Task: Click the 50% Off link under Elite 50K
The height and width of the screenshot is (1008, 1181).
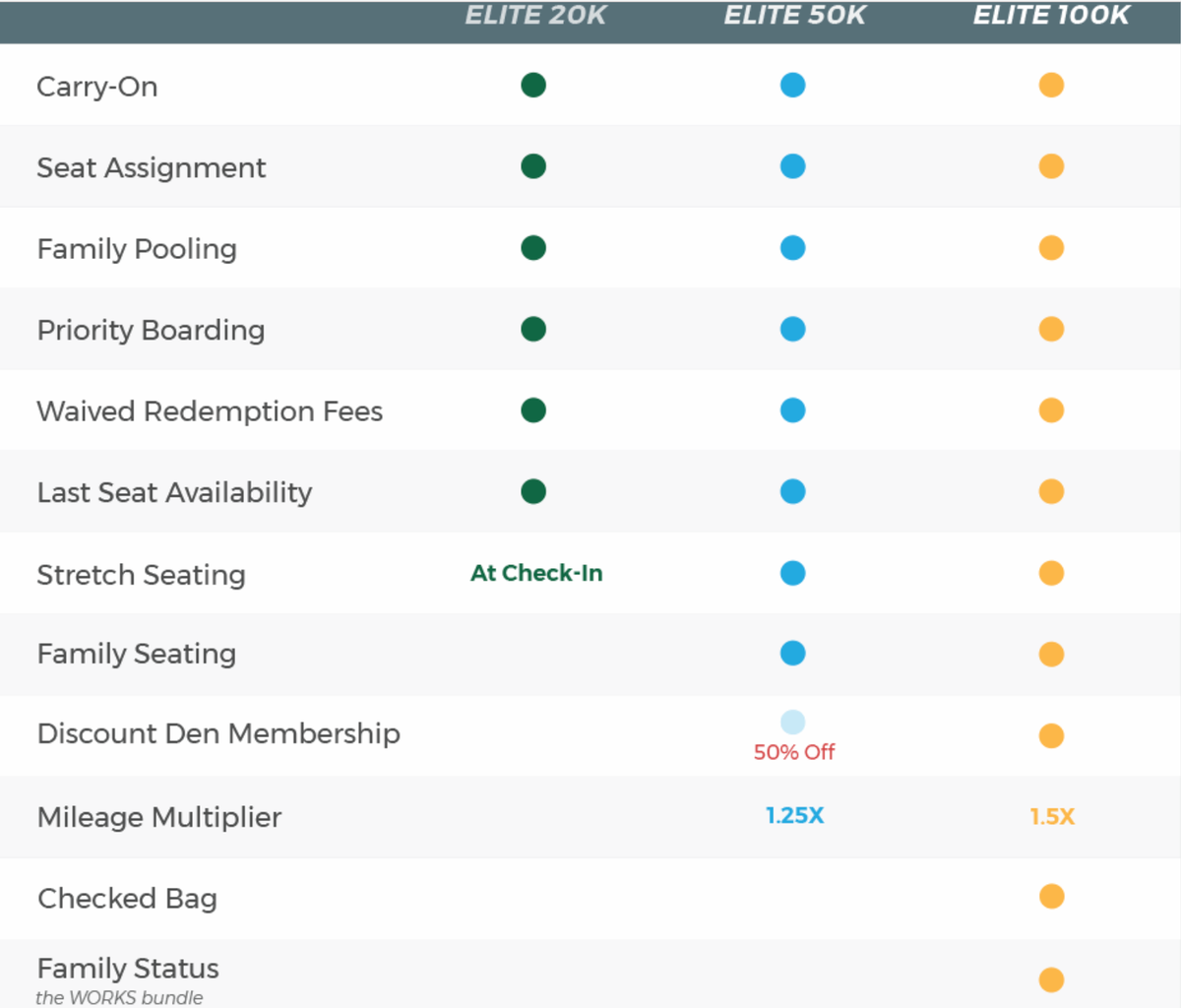Action: (793, 752)
